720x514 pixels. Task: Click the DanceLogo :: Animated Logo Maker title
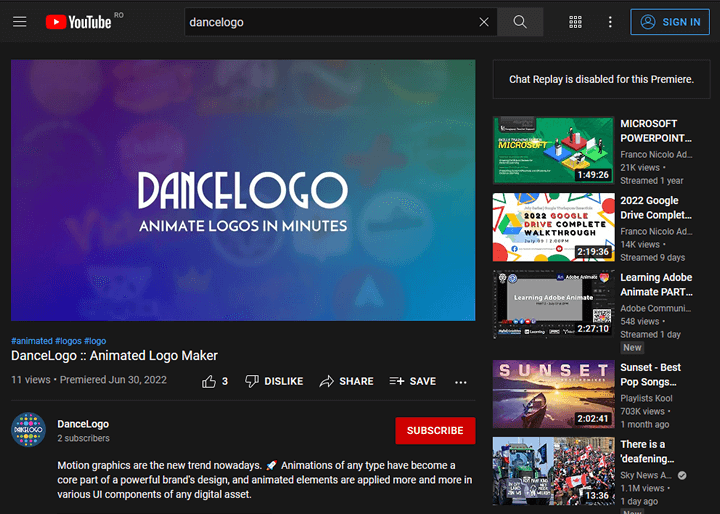point(114,356)
